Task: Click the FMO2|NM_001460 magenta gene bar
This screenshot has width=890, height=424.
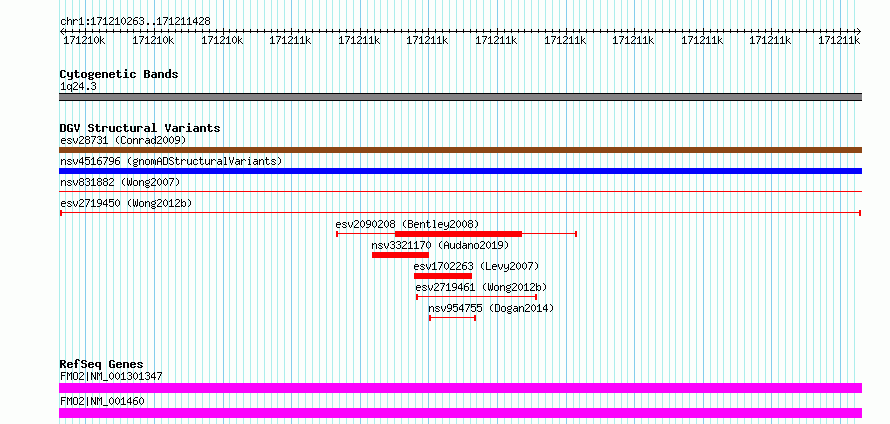Action: pyautogui.click(x=460, y=413)
